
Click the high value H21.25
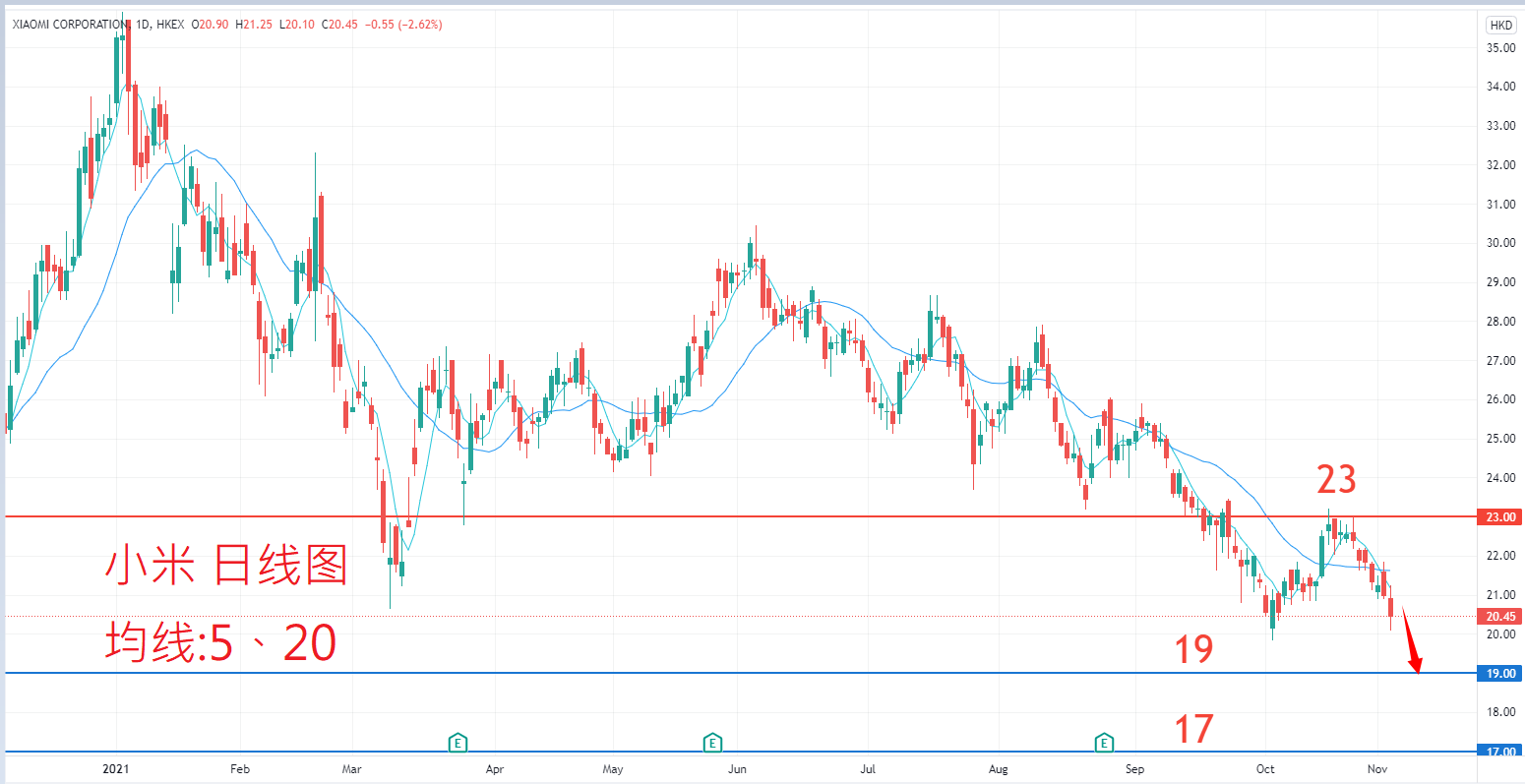[254, 25]
